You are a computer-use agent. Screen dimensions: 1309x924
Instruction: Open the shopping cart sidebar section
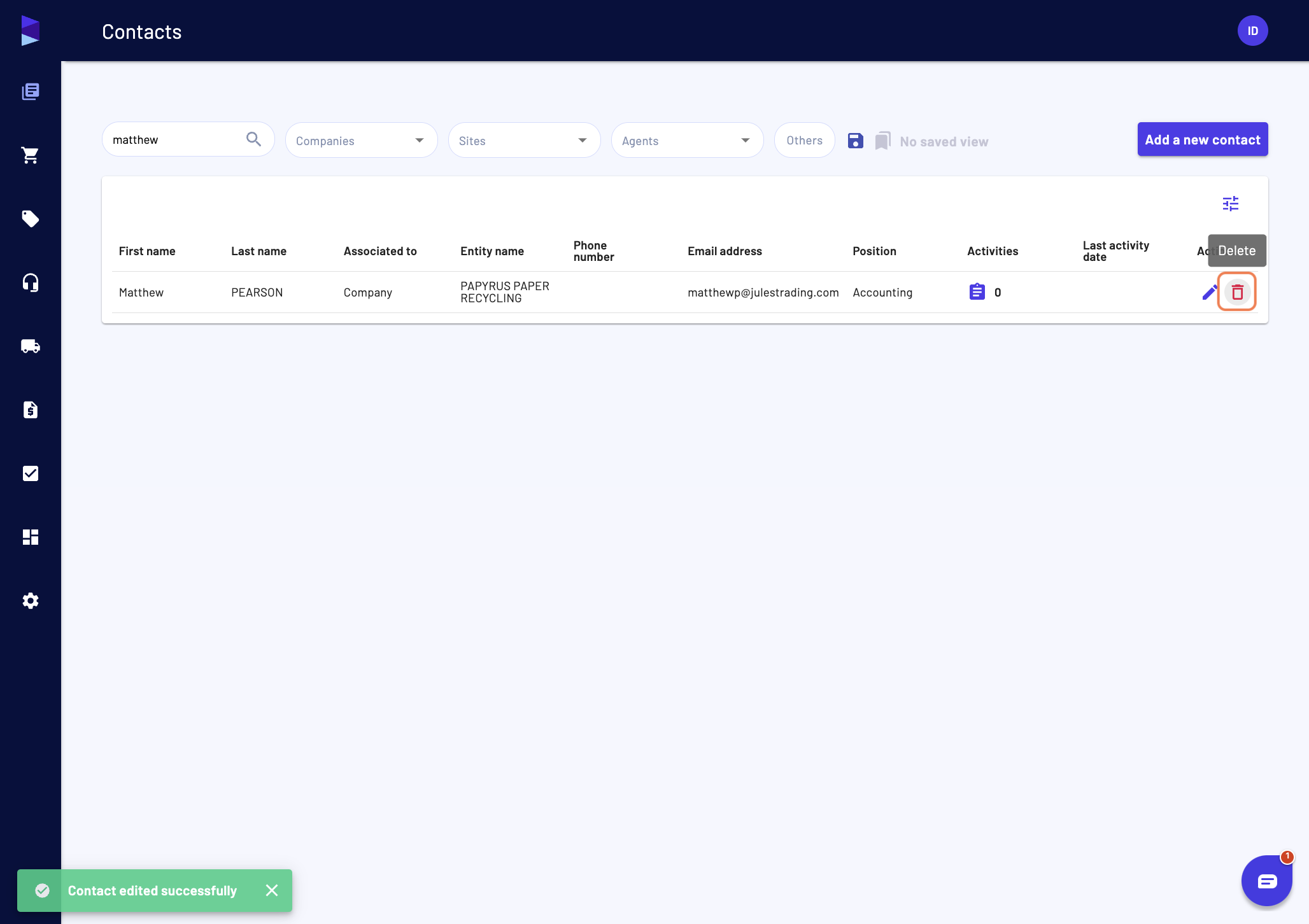tap(31, 155)
